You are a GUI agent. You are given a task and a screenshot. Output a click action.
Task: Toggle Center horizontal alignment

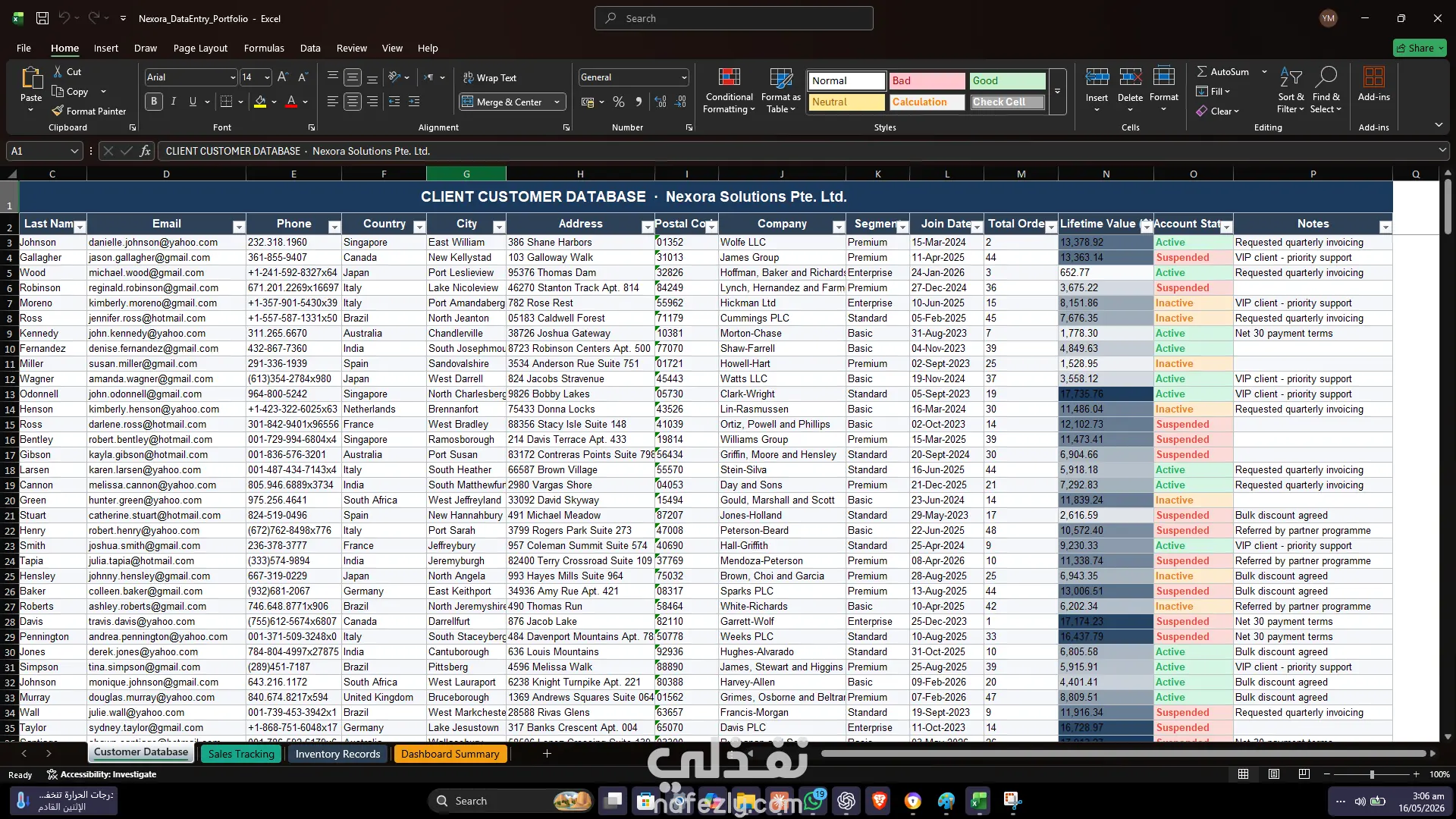pyautogui.click(x=353, y=102)
